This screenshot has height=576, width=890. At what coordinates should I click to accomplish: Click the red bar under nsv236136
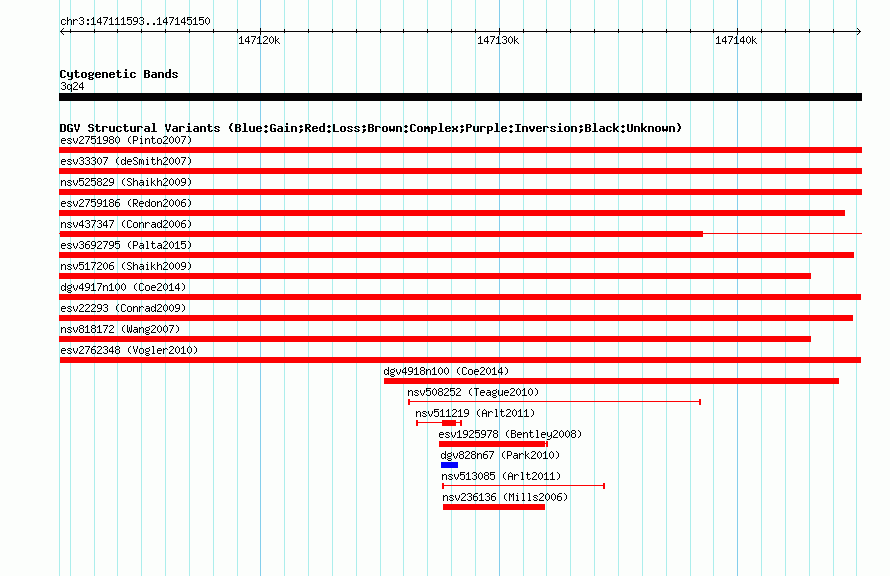494,507
